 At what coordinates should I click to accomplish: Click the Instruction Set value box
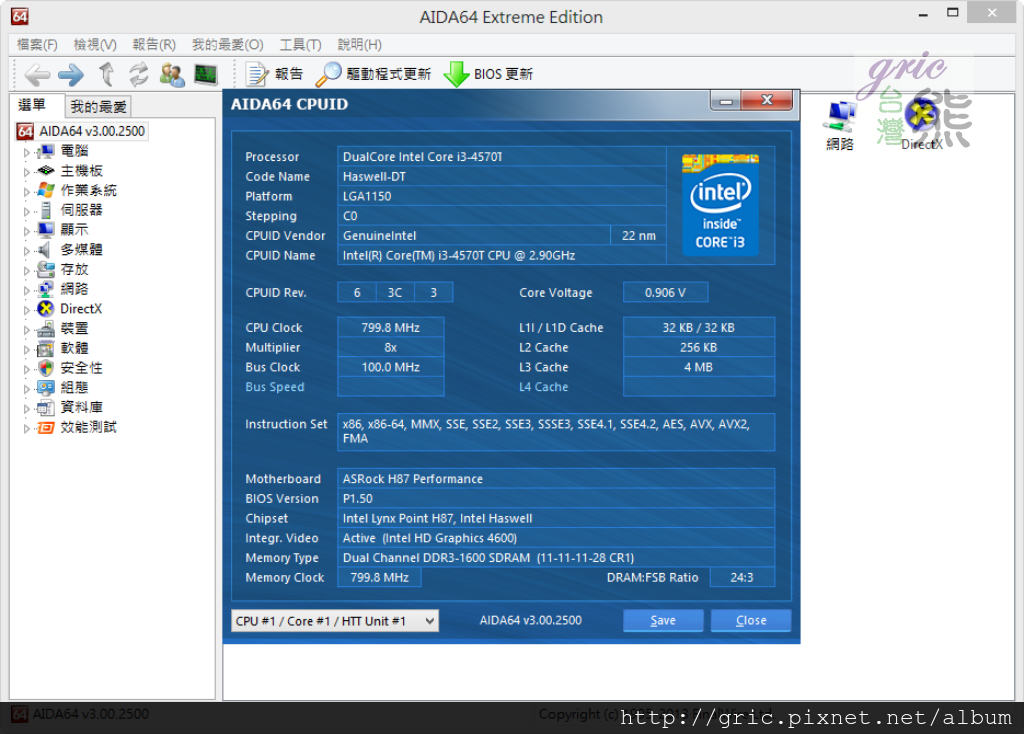[556, 432]
